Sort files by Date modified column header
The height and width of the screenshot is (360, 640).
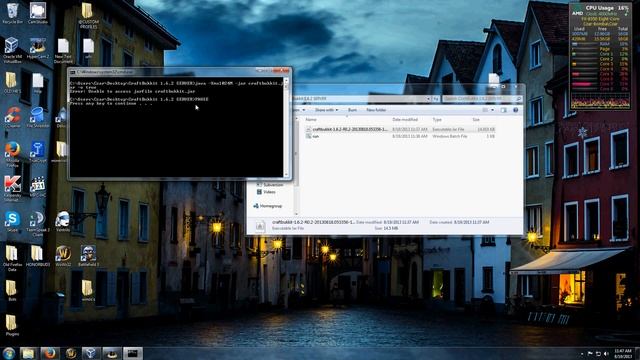[405, 120]
